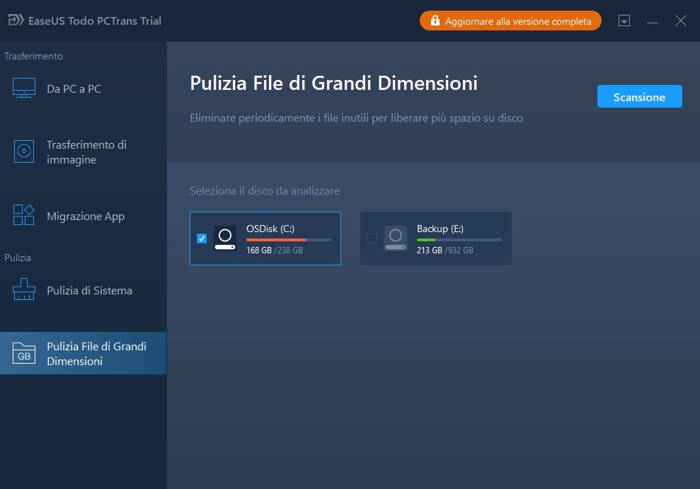Click the OSDisk (C:) drive icon
700x489 pixels.
pyautogui.click(x=225, y=239)
